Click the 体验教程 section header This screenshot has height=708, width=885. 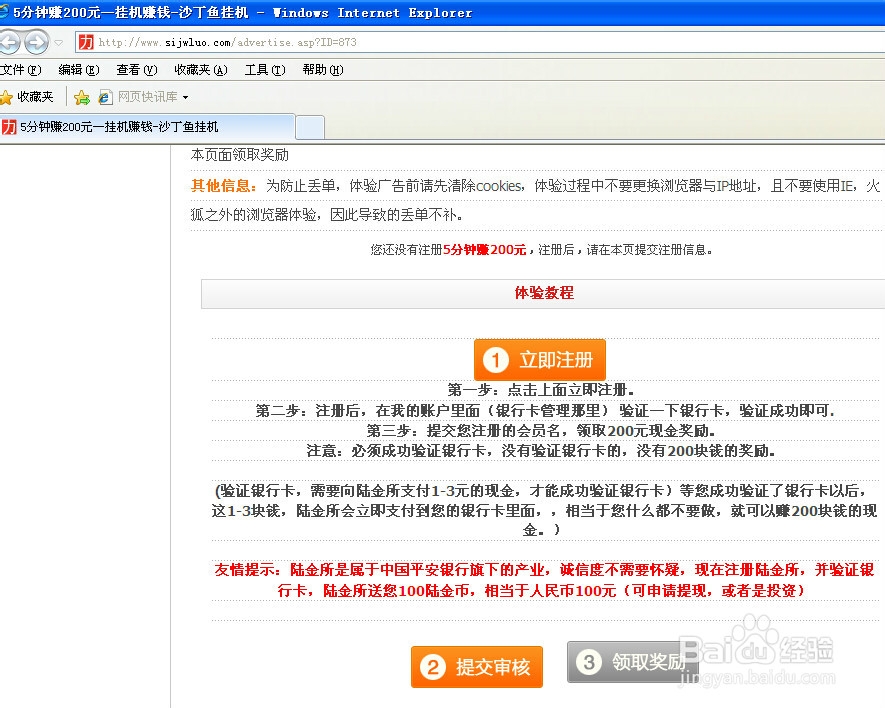(544, 293)
